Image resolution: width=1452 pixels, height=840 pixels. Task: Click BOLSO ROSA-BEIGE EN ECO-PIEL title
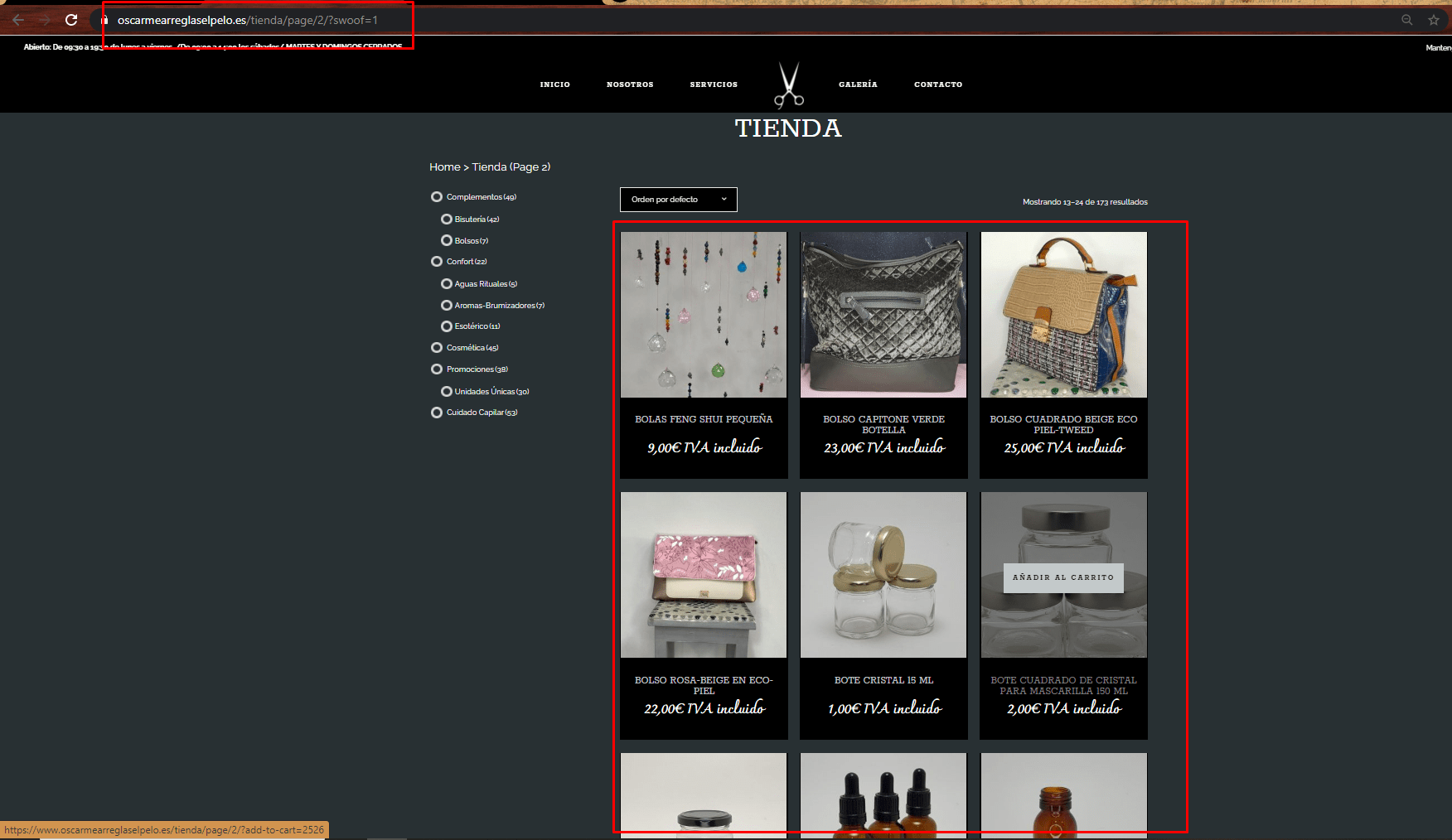[704, 685]
